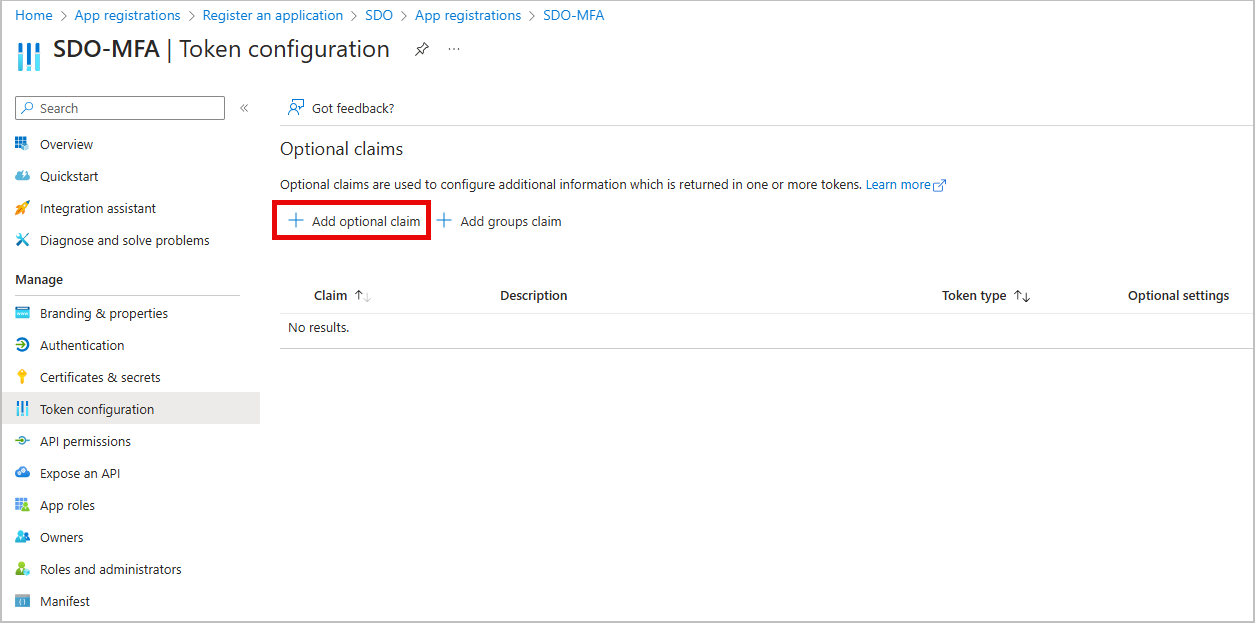The image size is (1255, 623).
Task: Click the Diagnose and solve problems wrench icon
Action: [22, 240]
